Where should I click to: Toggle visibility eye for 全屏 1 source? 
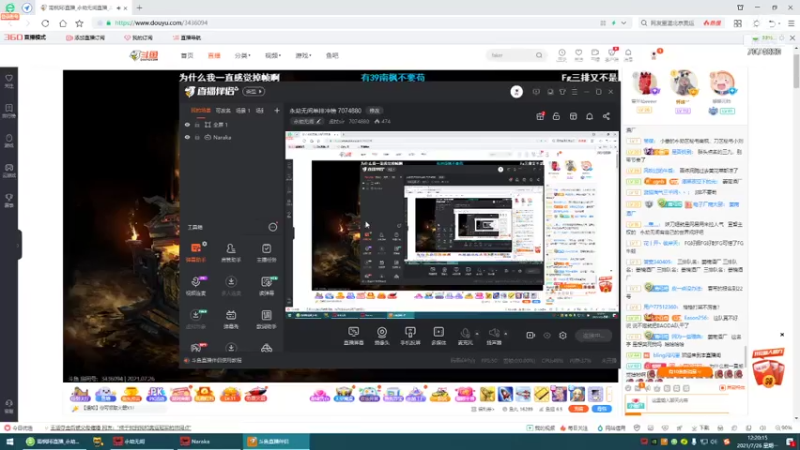(187, 124)
